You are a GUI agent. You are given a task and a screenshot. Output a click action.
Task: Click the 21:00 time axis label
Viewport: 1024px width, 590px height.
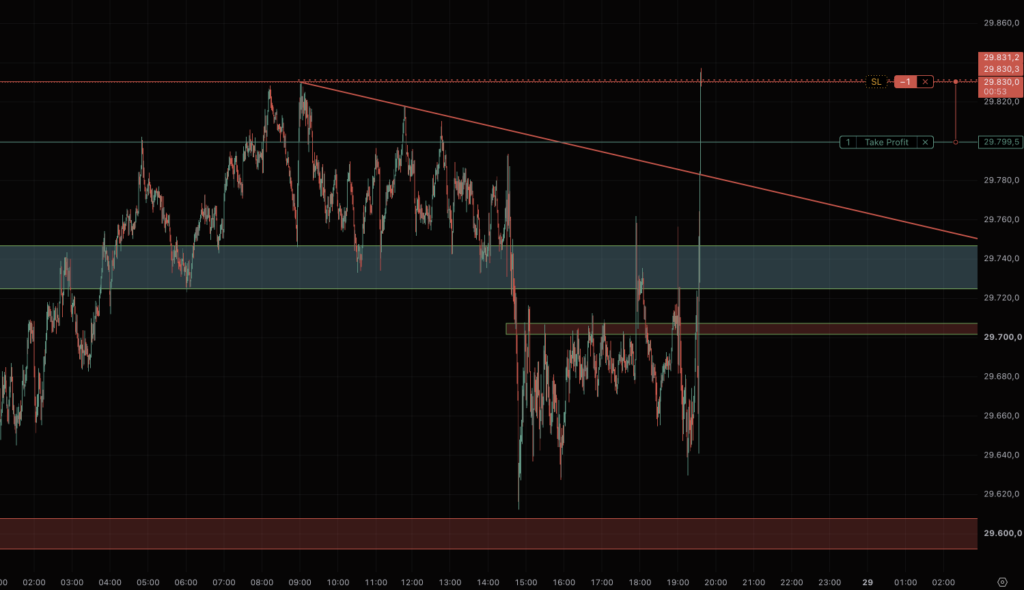pyautogui.click(x=754, y=582)
